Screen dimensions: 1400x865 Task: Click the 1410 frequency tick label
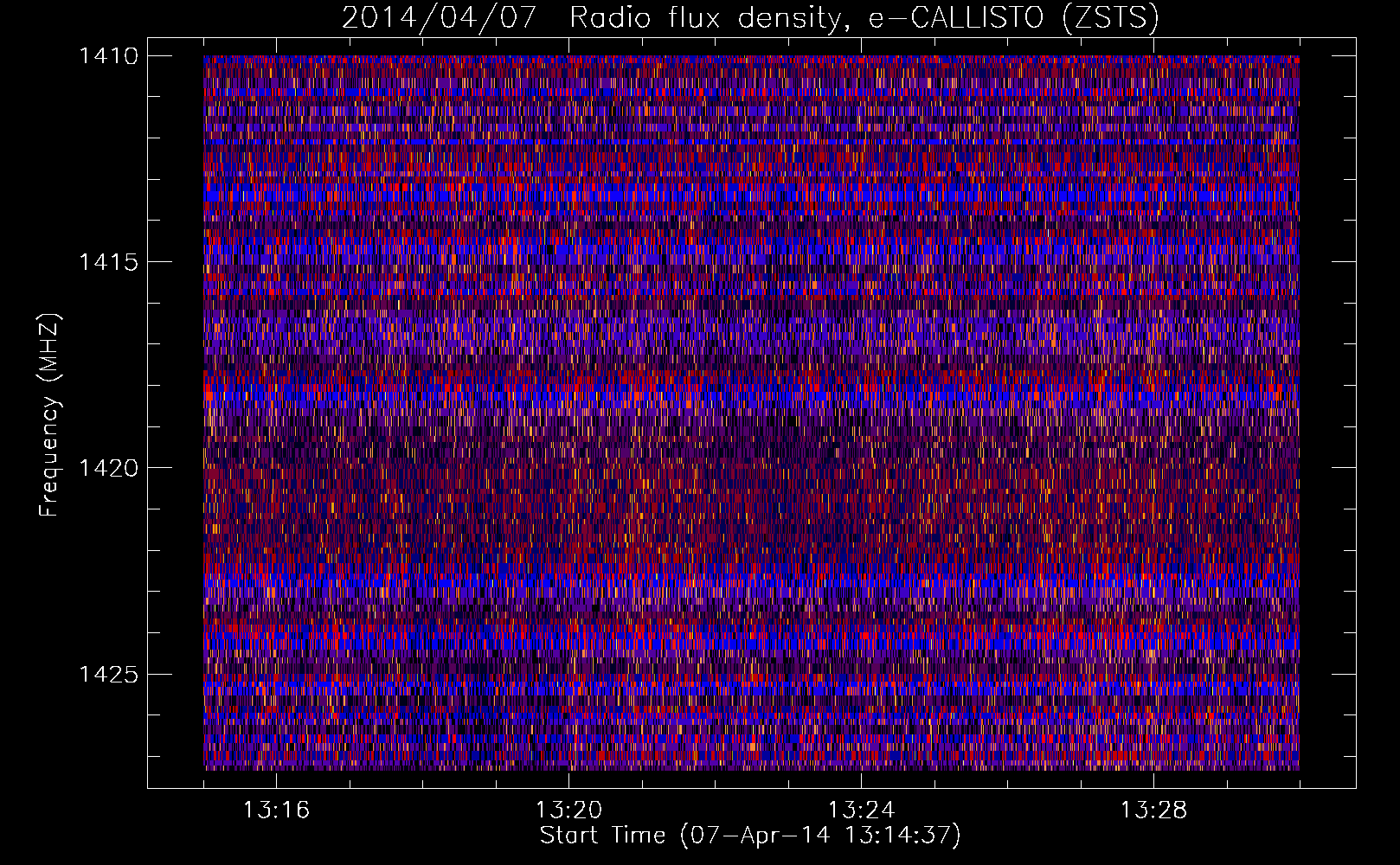(108, 56)
